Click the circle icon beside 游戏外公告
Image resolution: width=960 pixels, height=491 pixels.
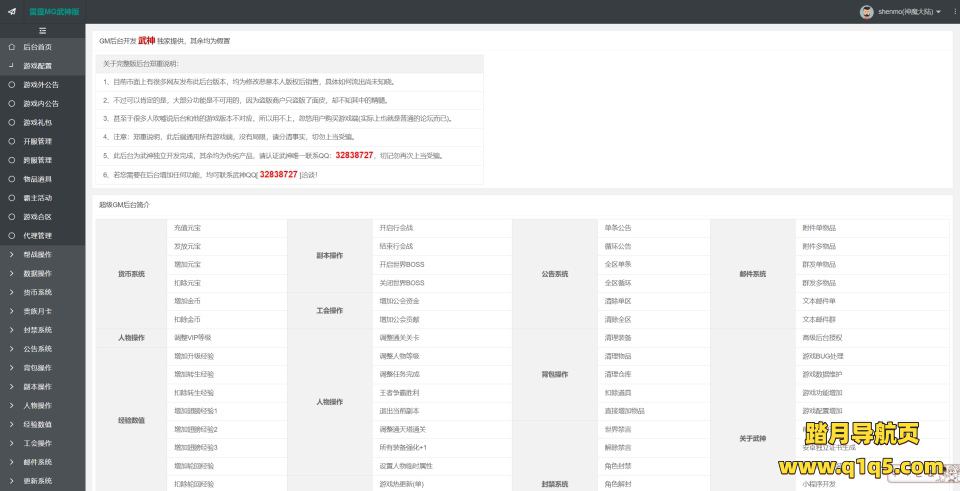11,85
